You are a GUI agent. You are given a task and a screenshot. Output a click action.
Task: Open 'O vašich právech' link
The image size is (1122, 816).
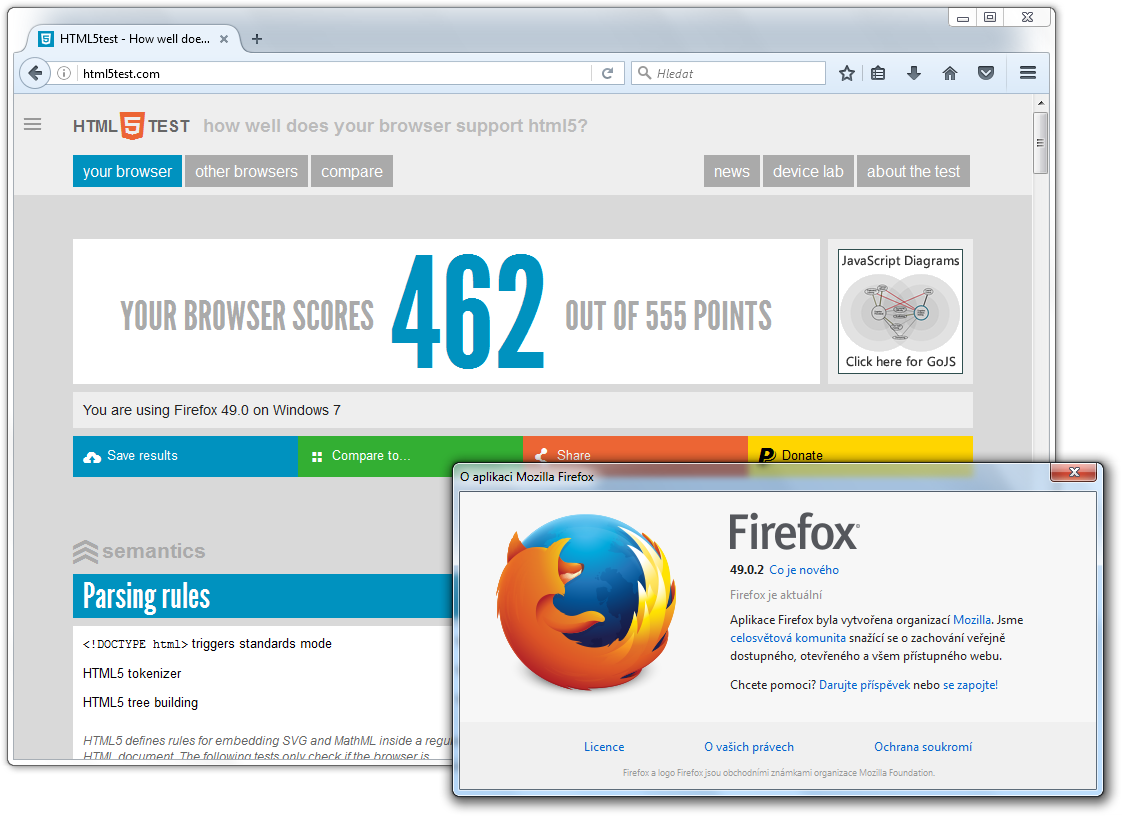point(748,747)
